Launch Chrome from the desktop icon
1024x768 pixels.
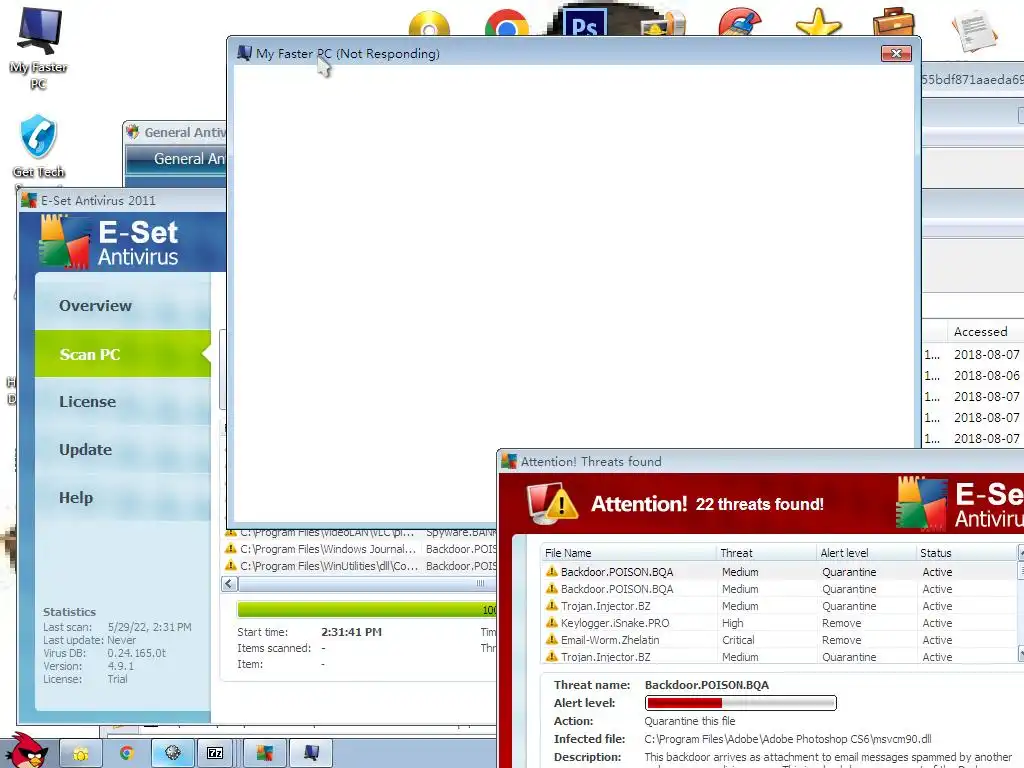click(506, 23)
